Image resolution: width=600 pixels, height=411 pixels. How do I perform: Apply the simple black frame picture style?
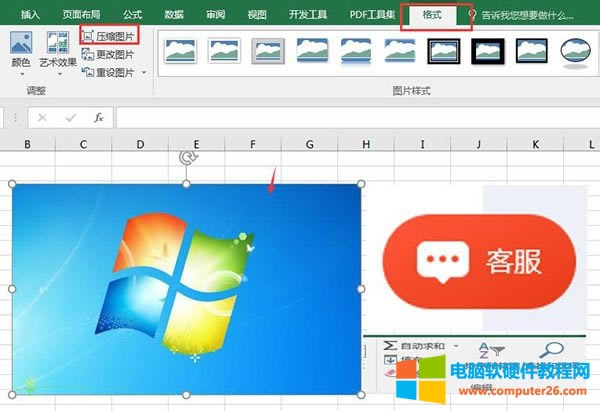tap(532, 50)
